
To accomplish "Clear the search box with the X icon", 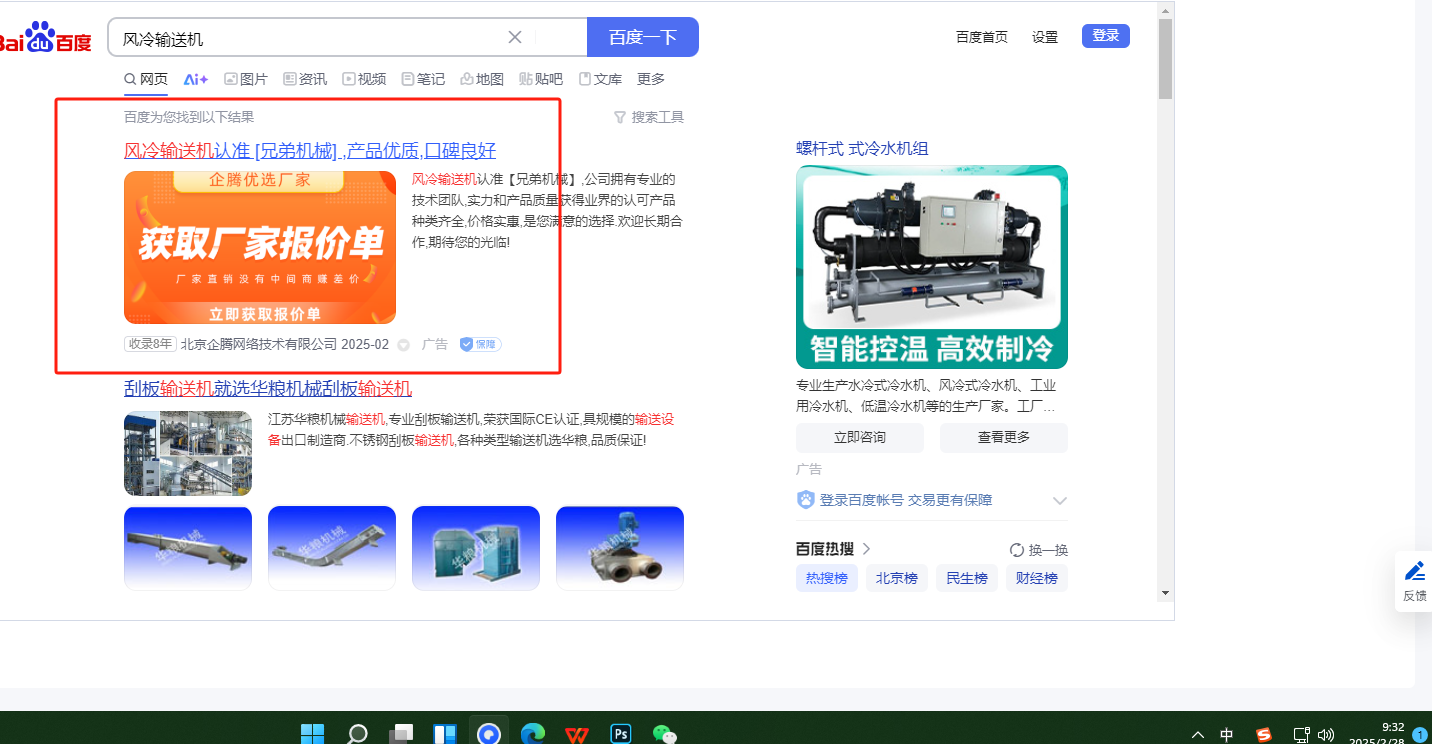I will coord(515,37).
